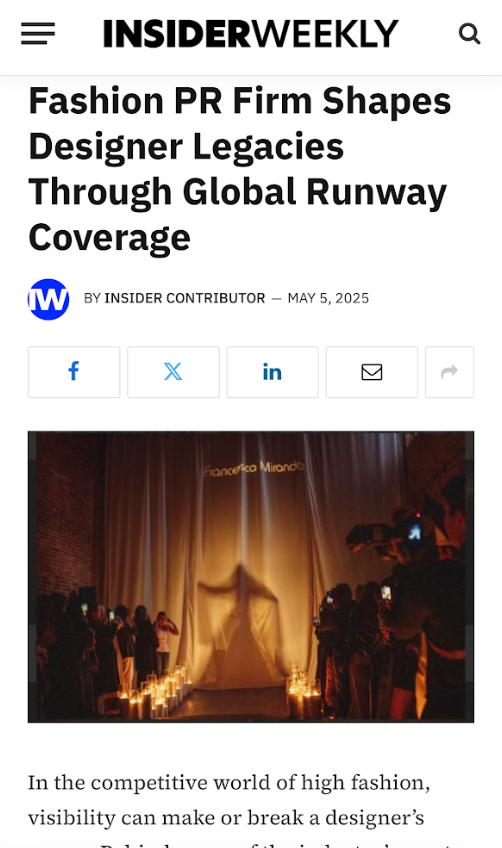Viewport: 502px width, 848px height.
Task: Share article on X
Action: coord(173,372)
